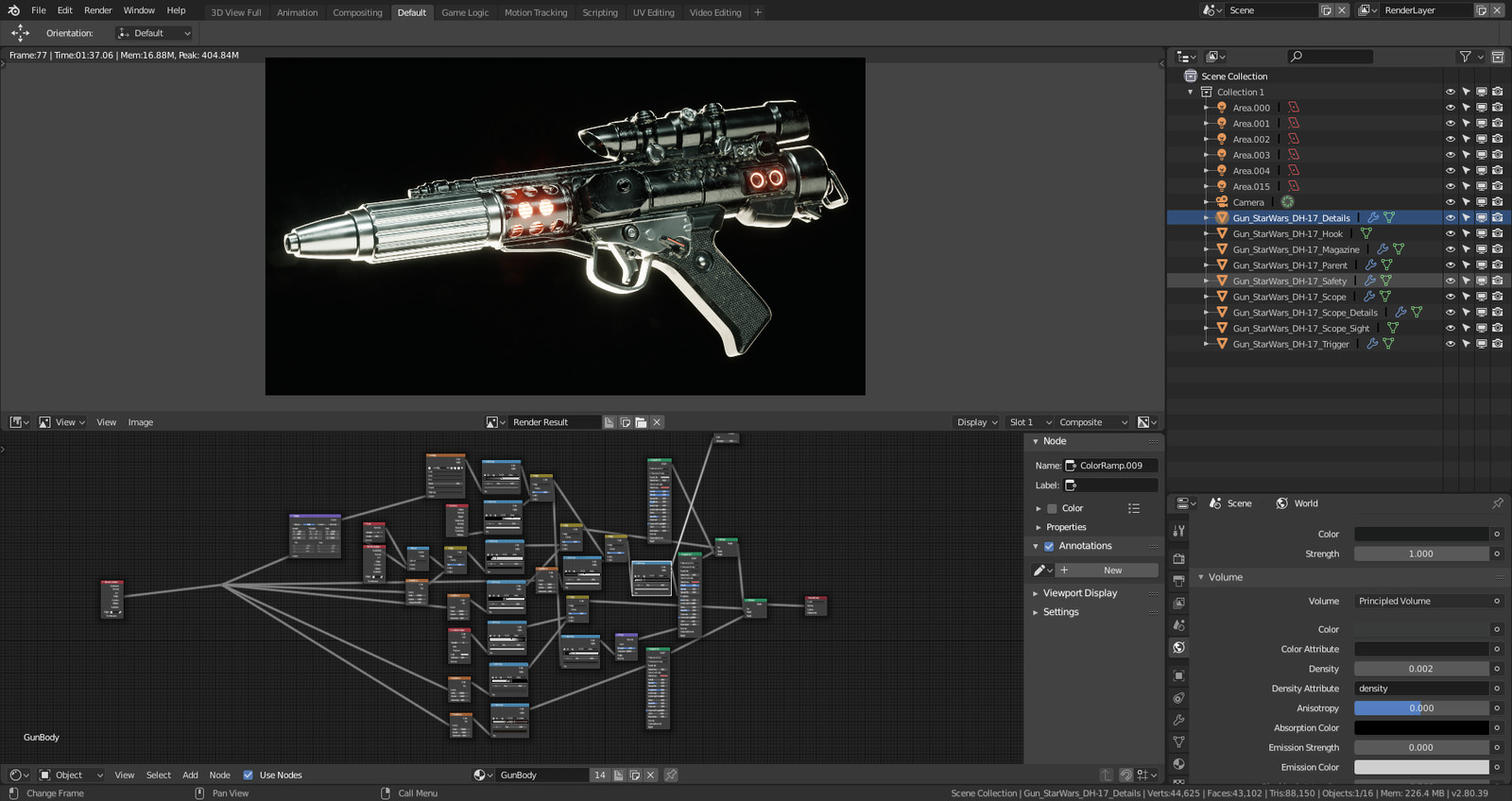Screen dimensions: 1512x801
Task: Open the Orientation Default dropdown
Action: coord(154,33)
